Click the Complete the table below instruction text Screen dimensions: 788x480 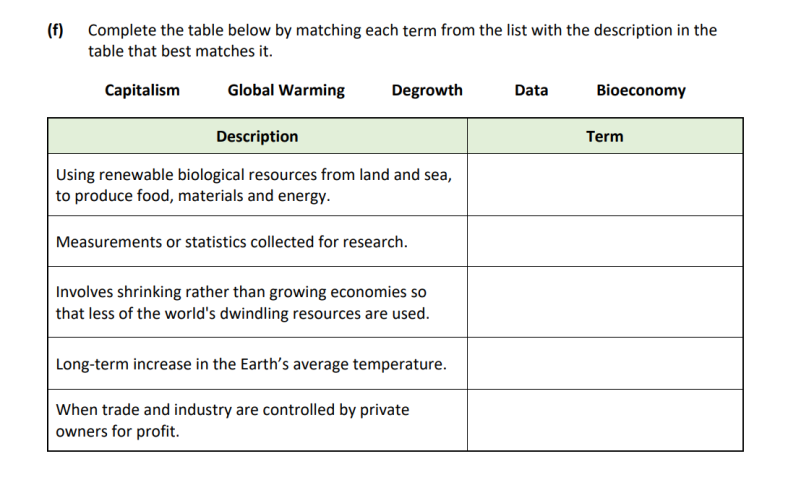point(402,30)
